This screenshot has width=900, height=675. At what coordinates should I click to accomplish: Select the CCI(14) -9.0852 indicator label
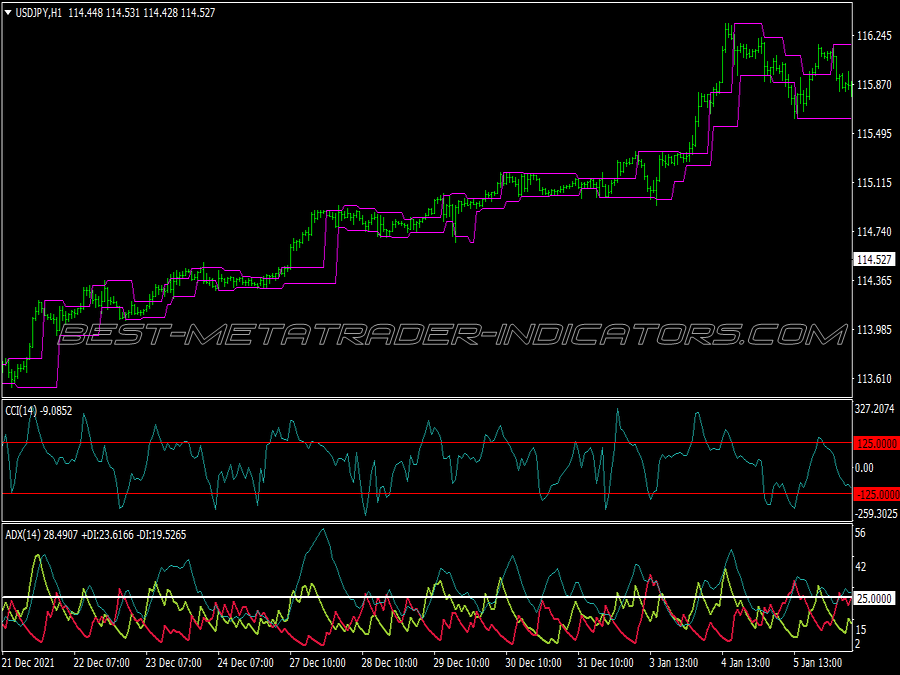pos(39,411)
